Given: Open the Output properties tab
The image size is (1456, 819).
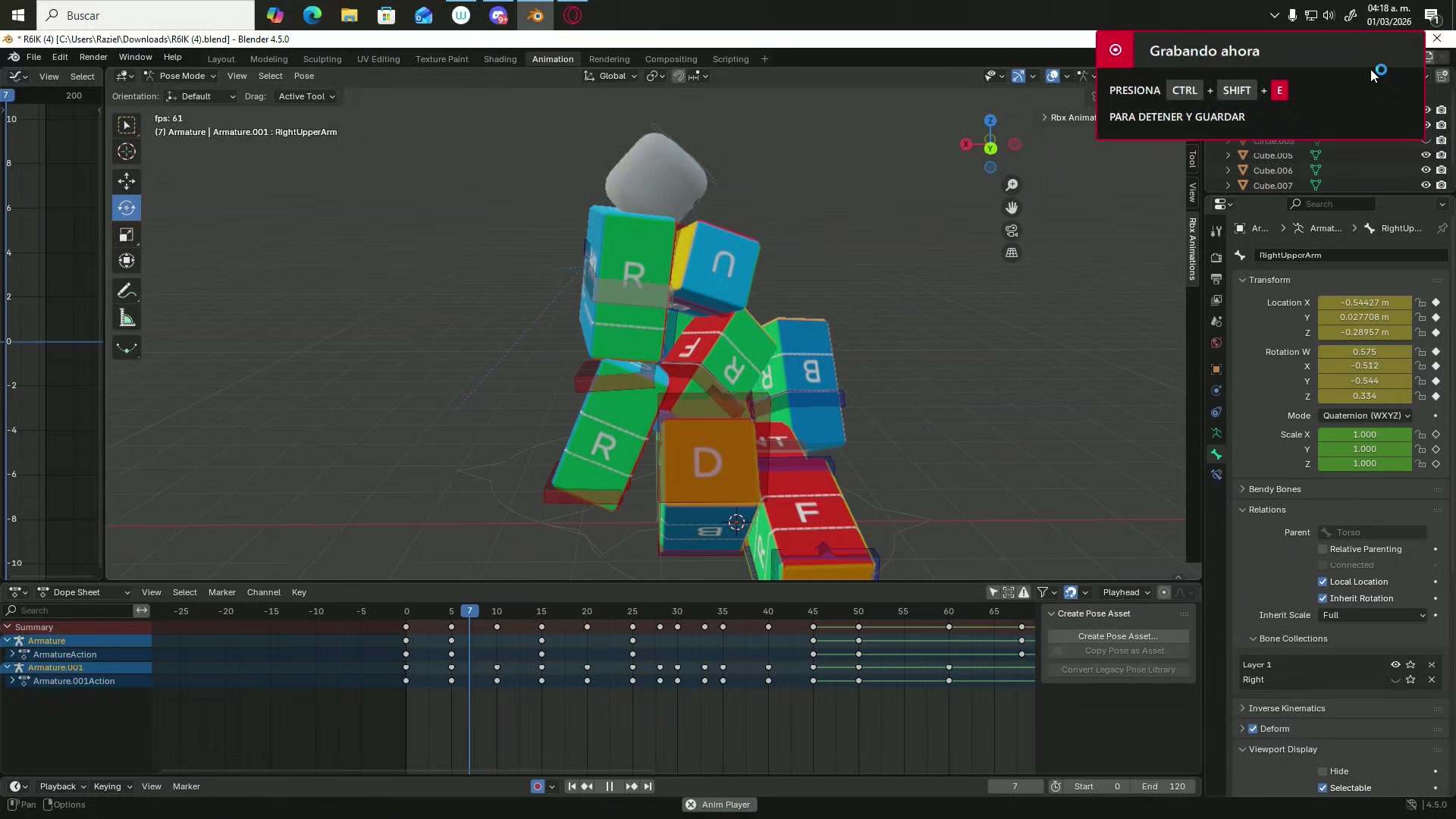Looking at the screenshot, I should tap(1216, 279).
